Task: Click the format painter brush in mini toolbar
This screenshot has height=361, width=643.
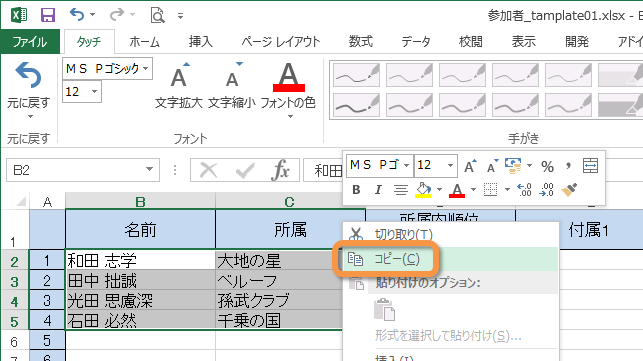Action: [570, 190]
